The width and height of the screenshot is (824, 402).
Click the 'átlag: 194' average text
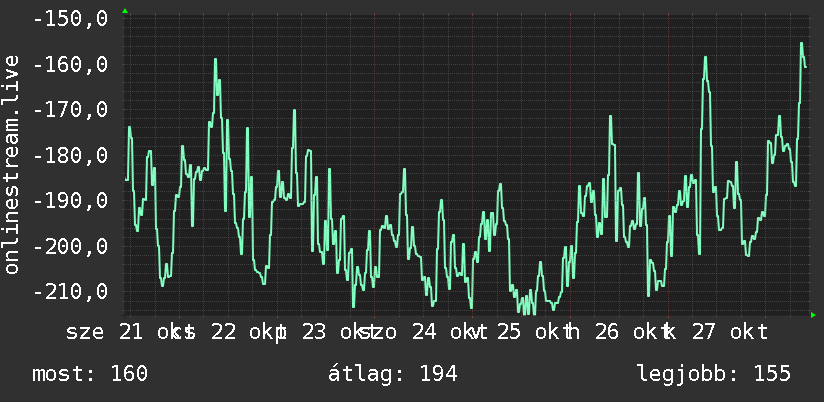[x=393, y=374]
